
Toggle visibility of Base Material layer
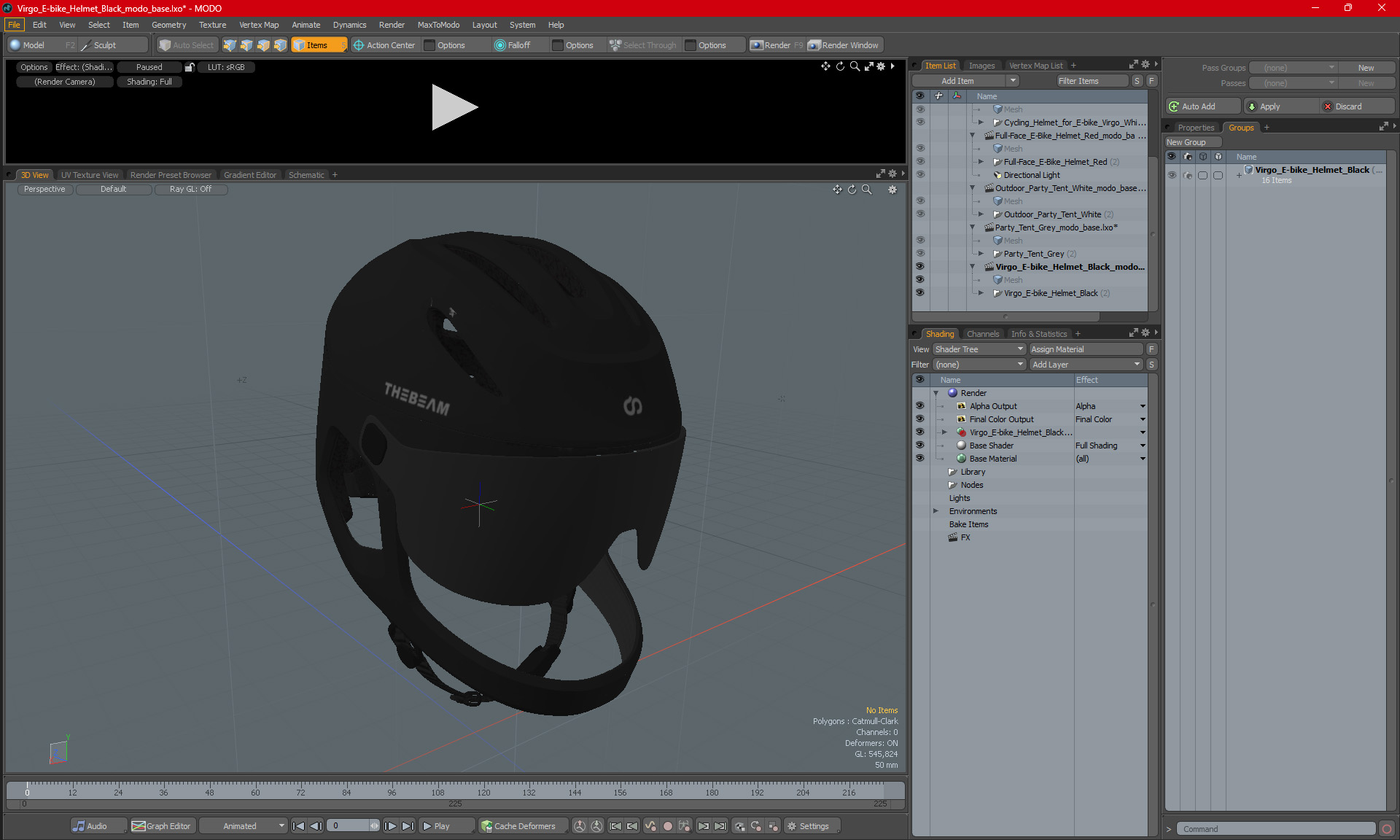919,459
